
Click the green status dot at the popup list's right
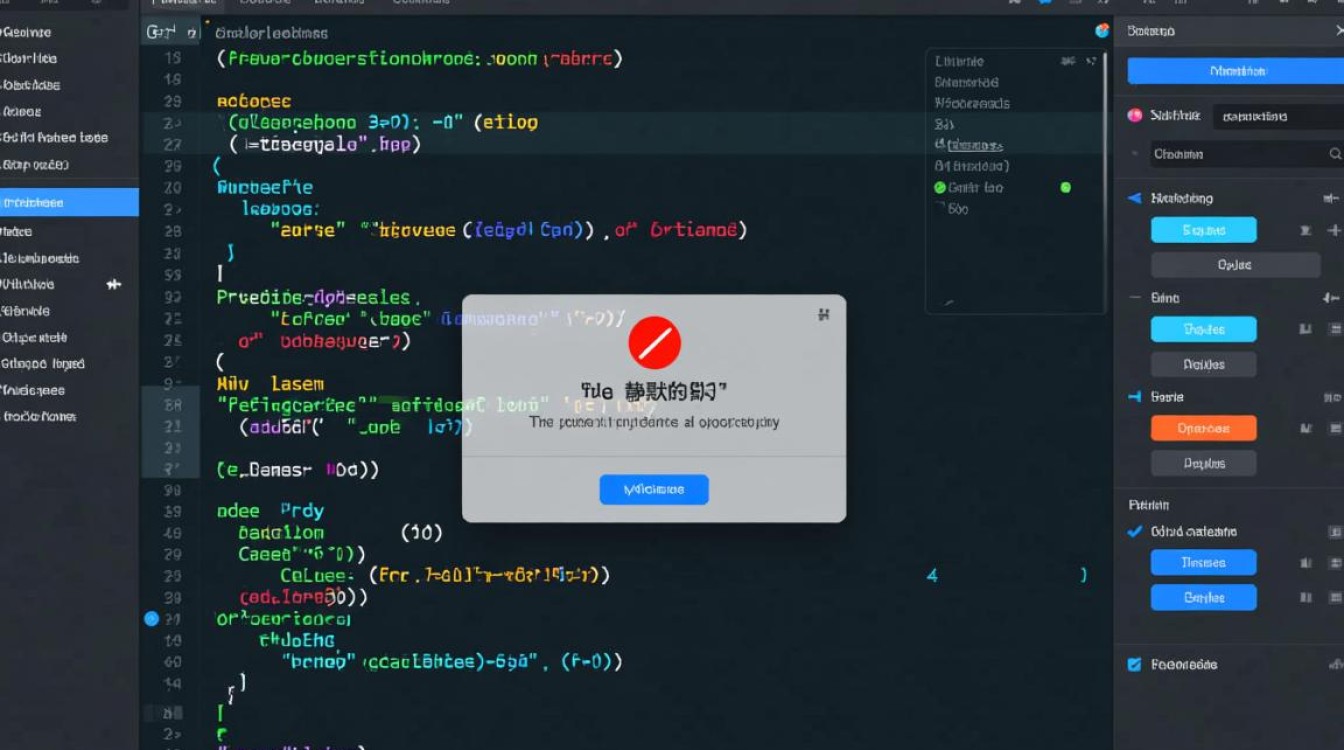pyautogui.click(x=1065, y=187)
